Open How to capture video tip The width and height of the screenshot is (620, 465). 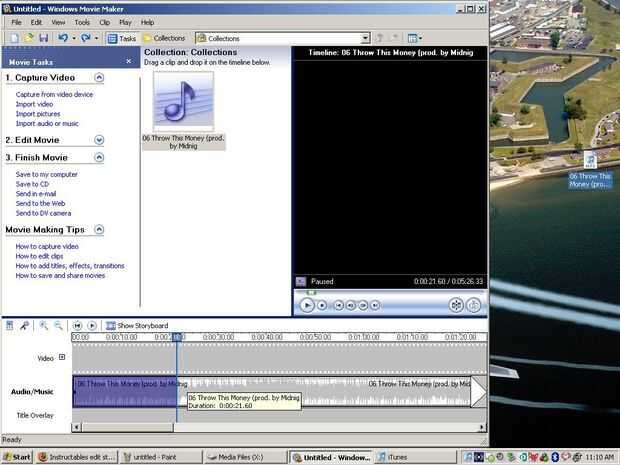(x=47, y=246)
